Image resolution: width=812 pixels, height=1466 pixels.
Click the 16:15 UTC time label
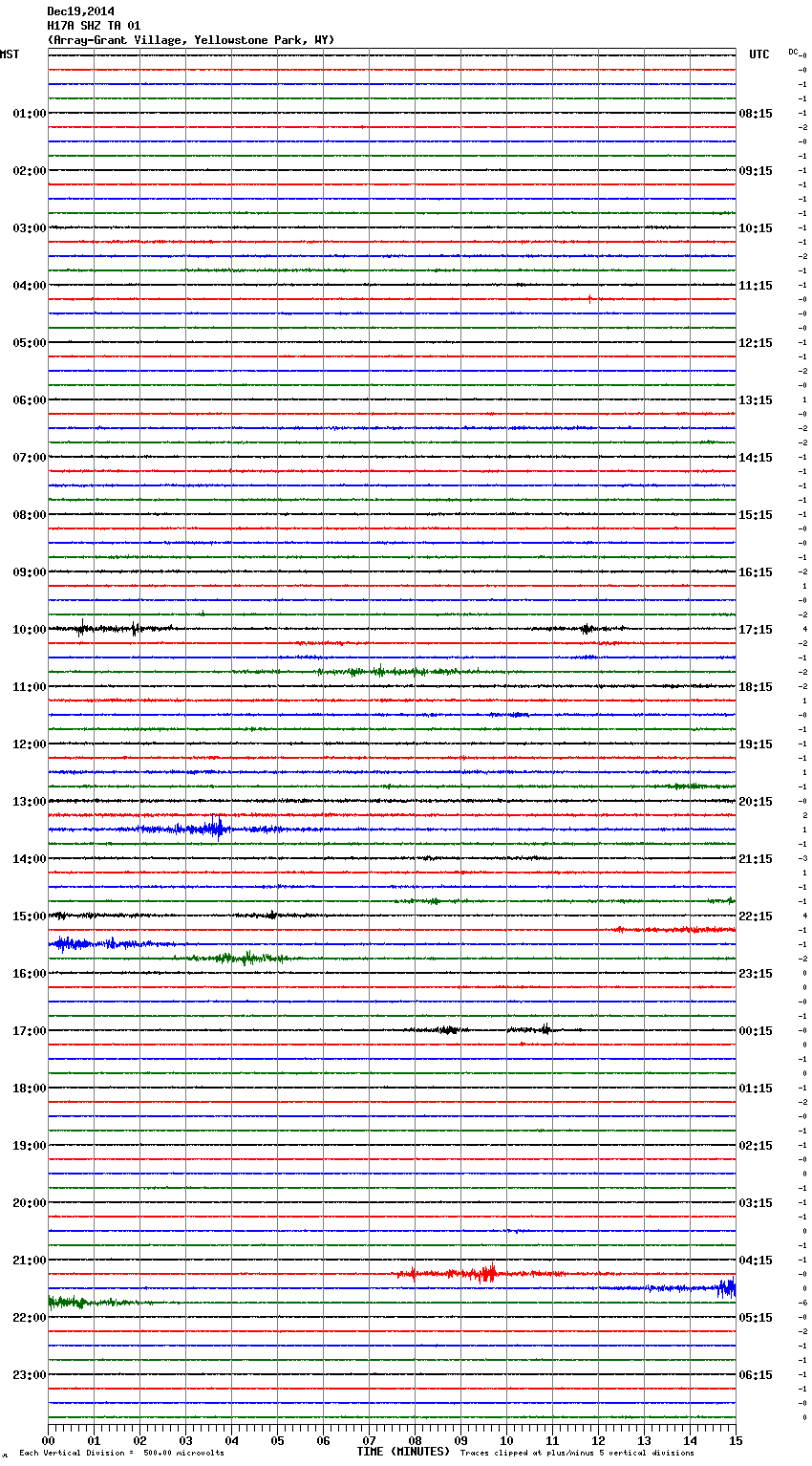tap(756, 572)
